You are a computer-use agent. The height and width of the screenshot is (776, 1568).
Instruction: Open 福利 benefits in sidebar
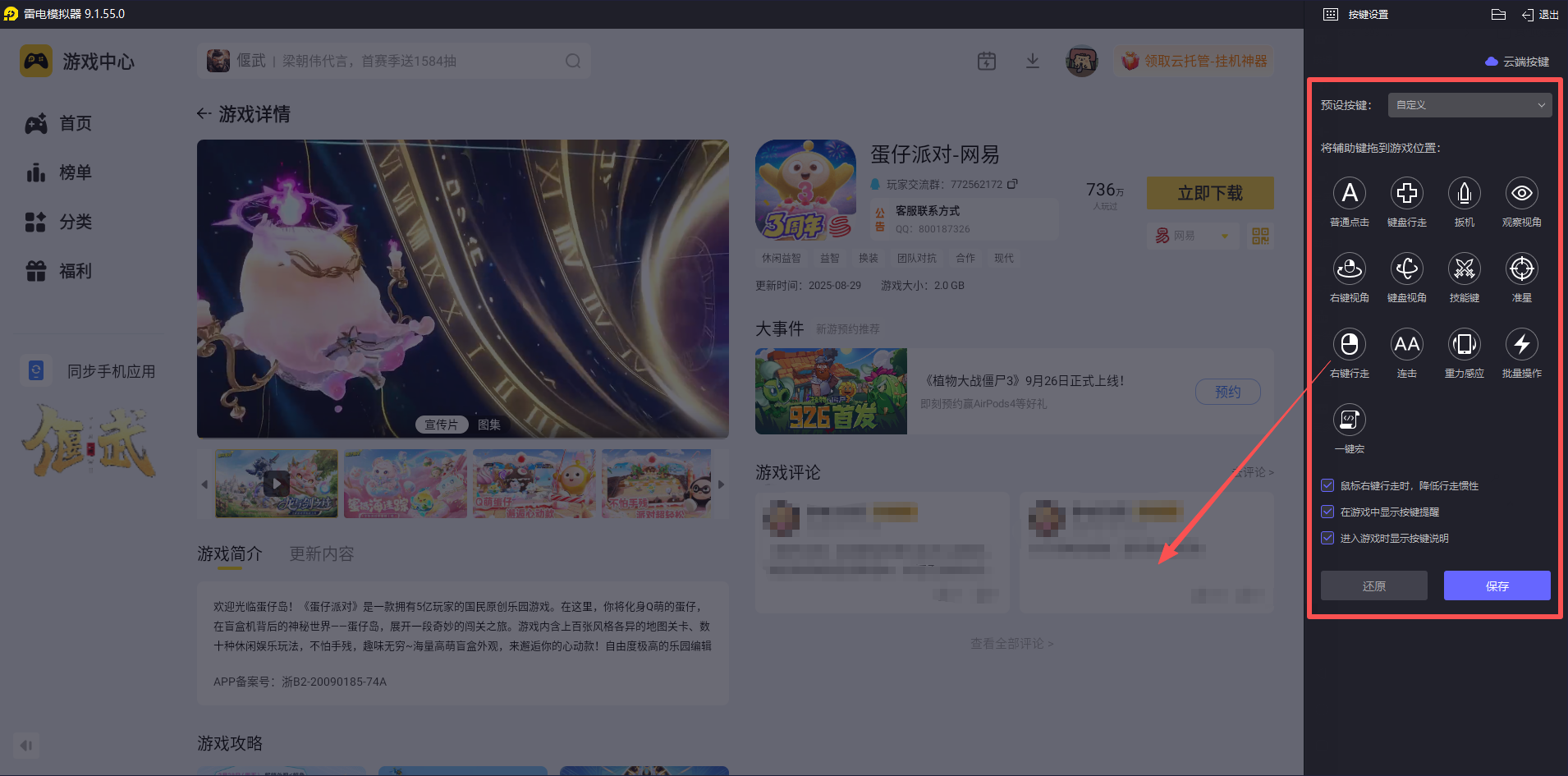(x=59, y=271)
